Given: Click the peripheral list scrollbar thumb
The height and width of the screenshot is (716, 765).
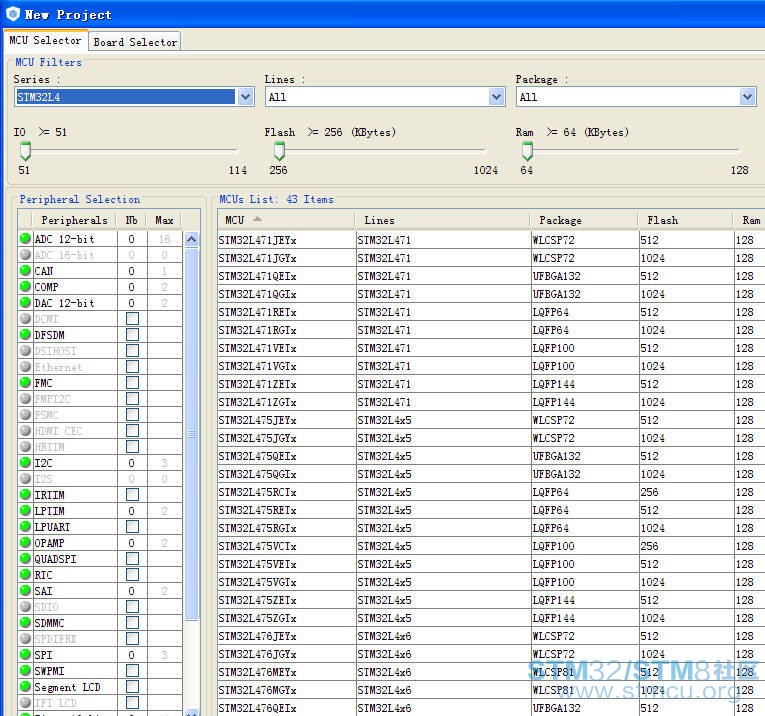Looking at the screenshot, I should (x=192, y=434).
